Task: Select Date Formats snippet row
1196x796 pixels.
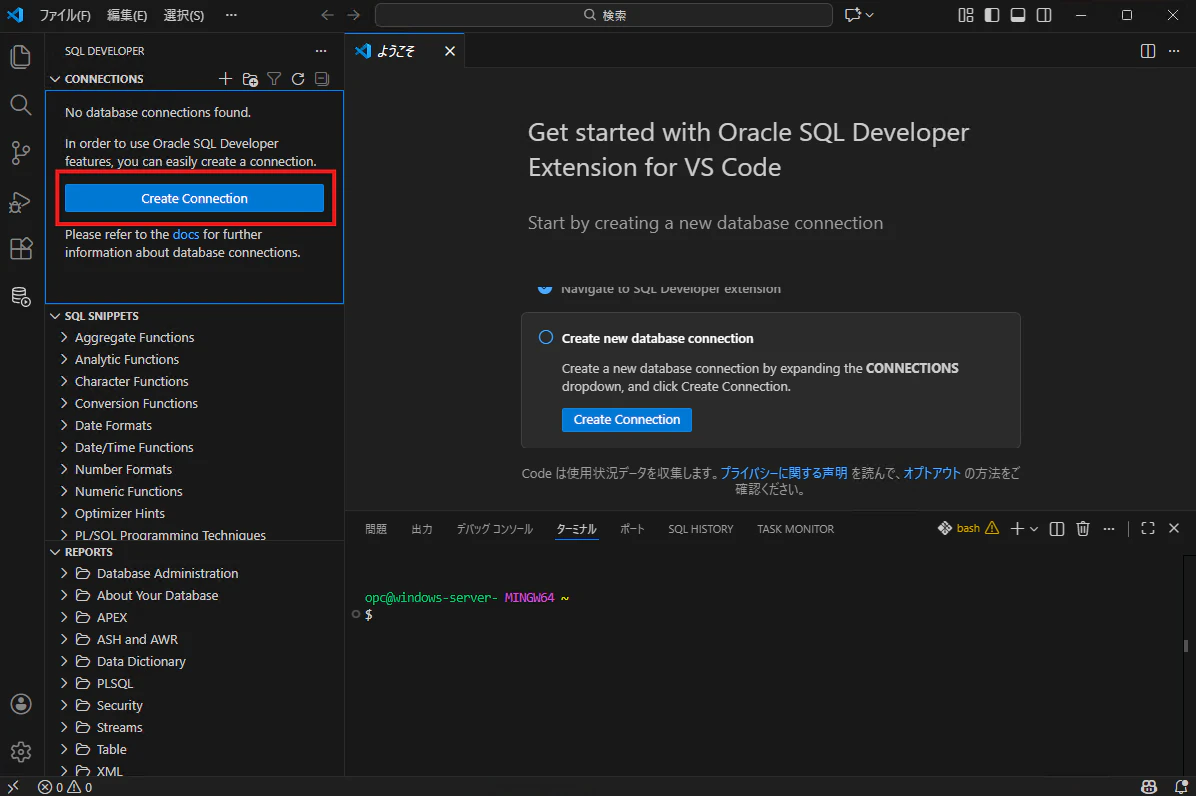Action: coord(195,425)
